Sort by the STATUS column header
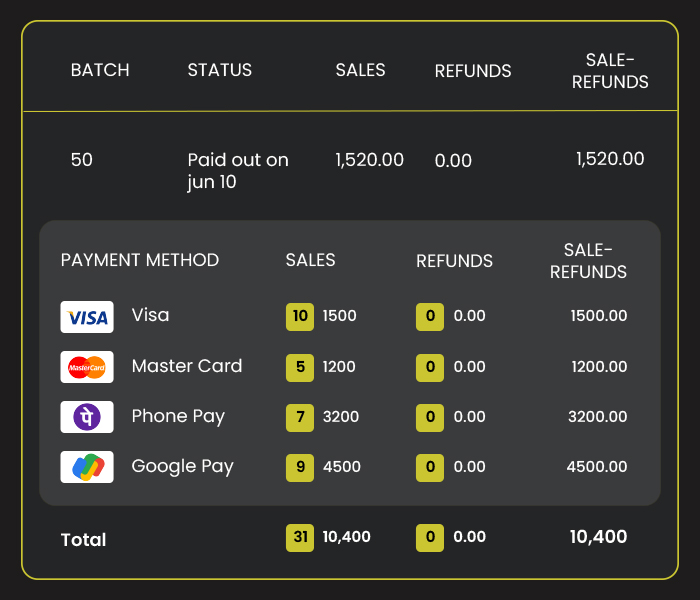The height and width of the screenshot is (600, 700). click(x=220, y=70)
